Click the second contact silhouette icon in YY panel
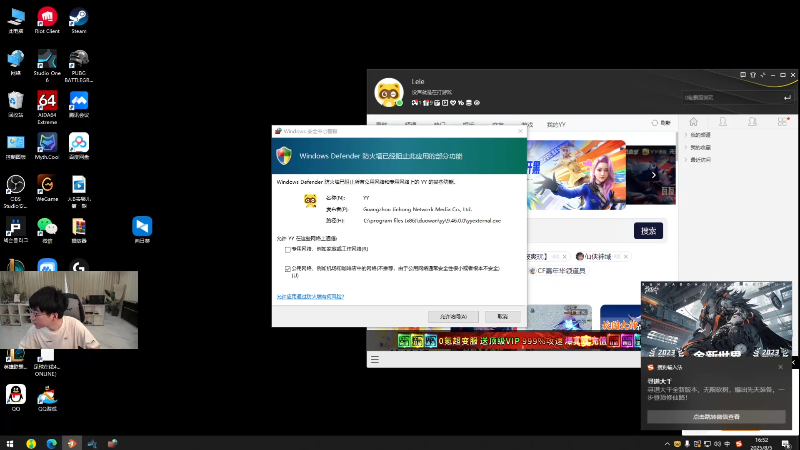Image resolution: width=800 pixels, height=450 pixels. [x=753, y=122]
